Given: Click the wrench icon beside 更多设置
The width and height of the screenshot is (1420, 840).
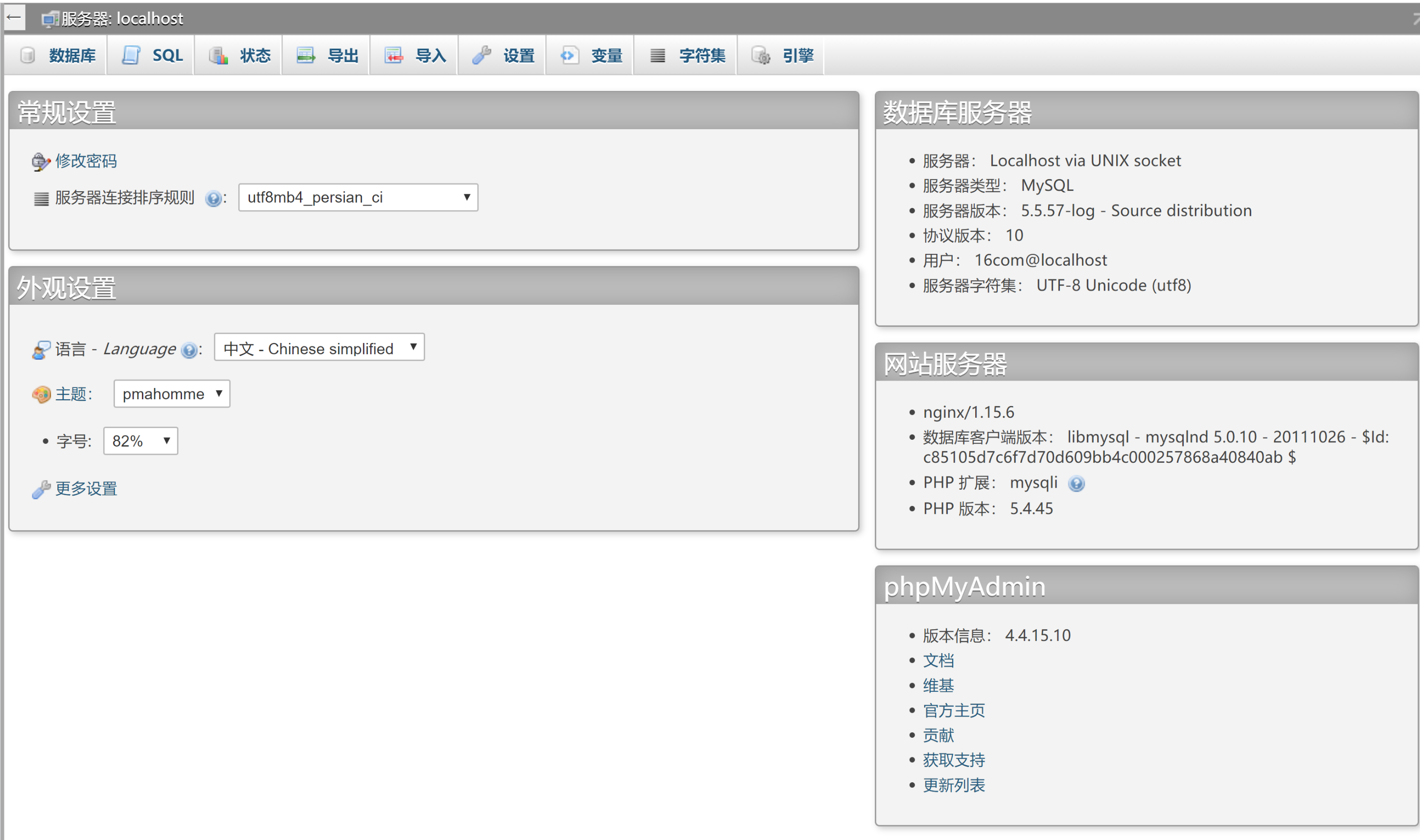Looking at the screenshot, I should pos(41,489).
